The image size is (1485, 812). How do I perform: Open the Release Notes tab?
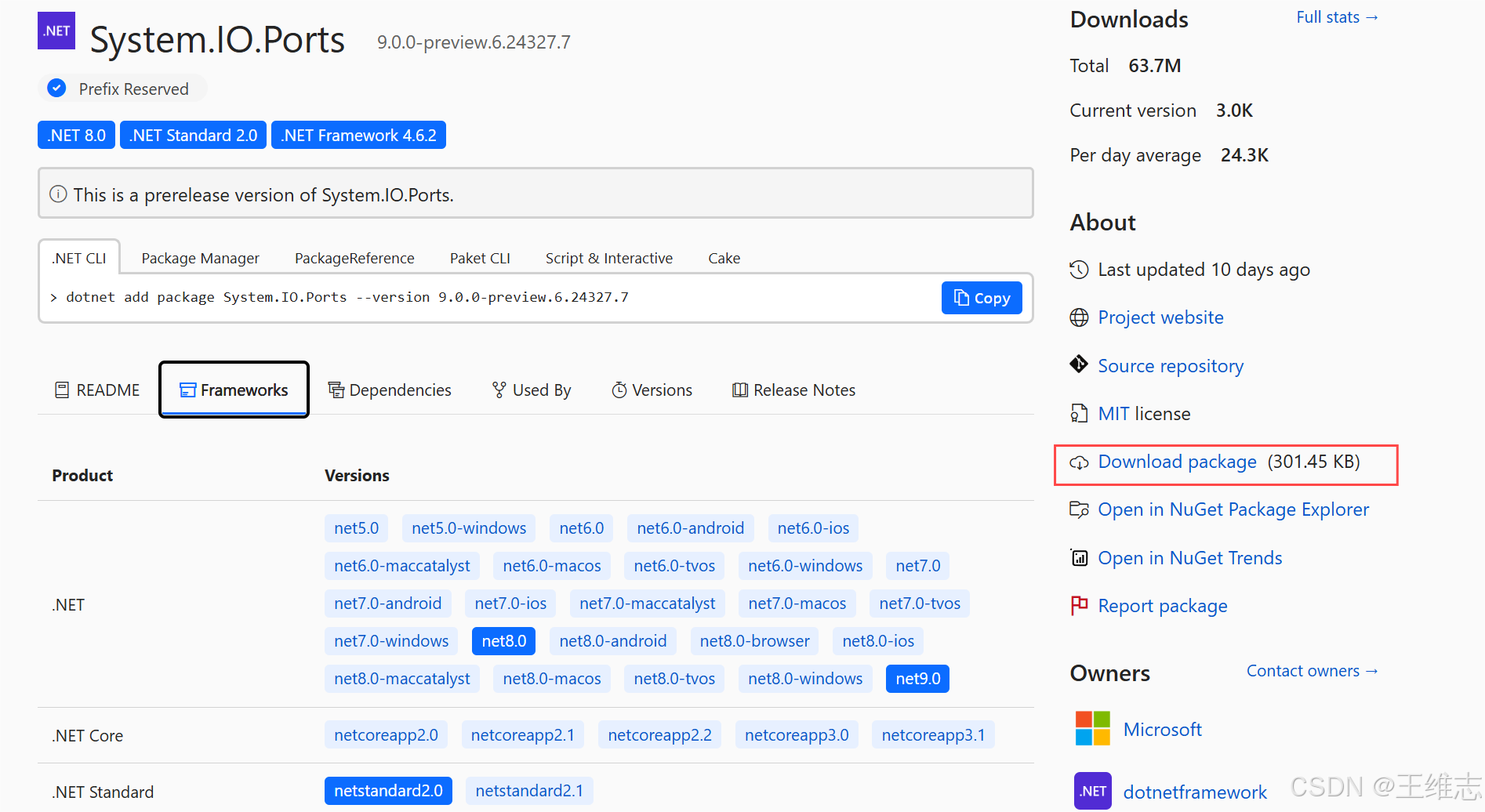coord(793,390)
